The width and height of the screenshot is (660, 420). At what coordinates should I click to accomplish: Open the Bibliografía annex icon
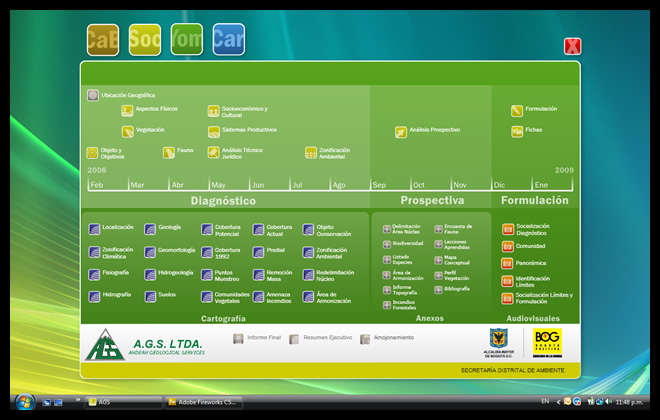point(438,289)
